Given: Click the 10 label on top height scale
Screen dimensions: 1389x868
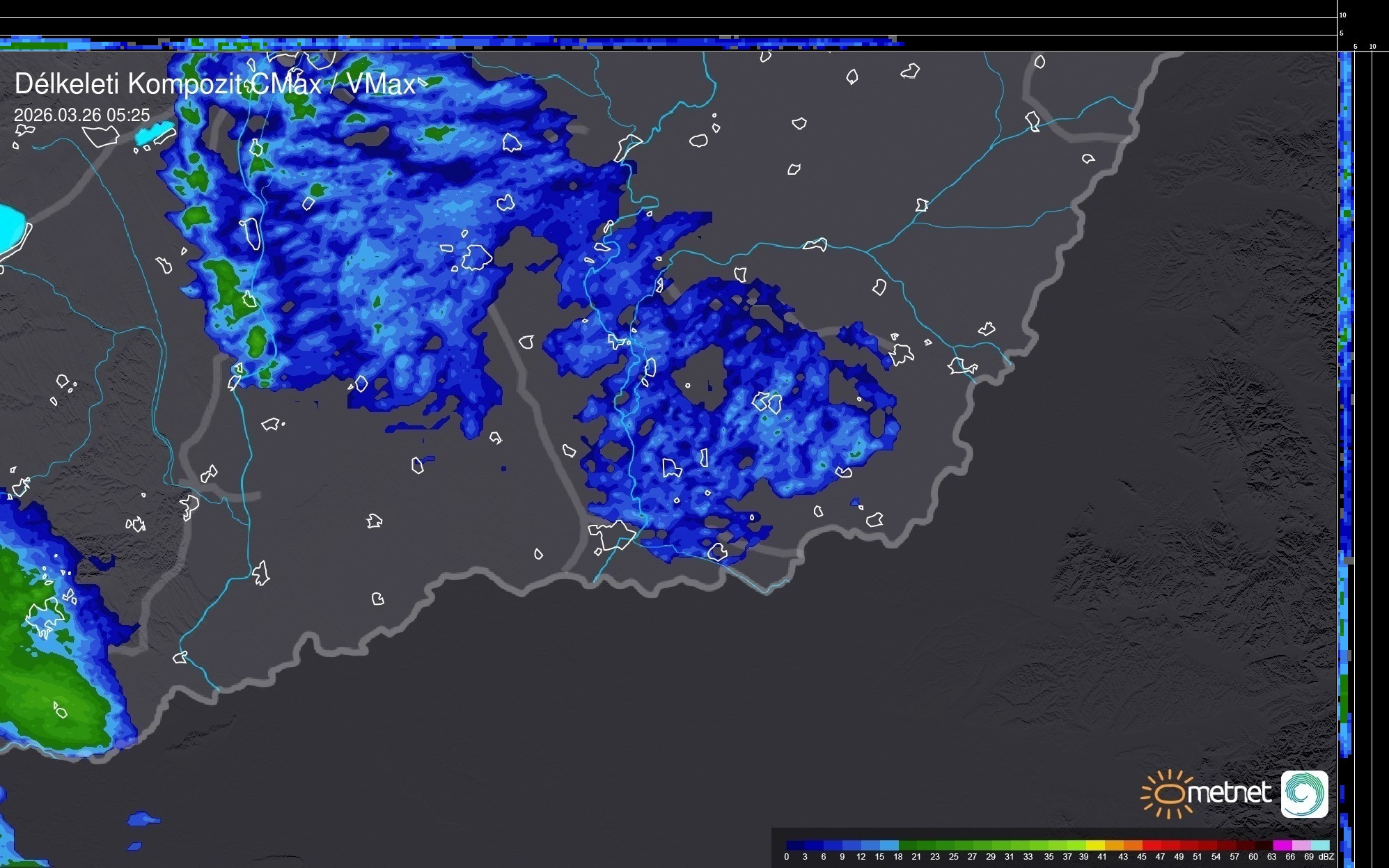Looking at the screenshot, I should coord(1343,15).
